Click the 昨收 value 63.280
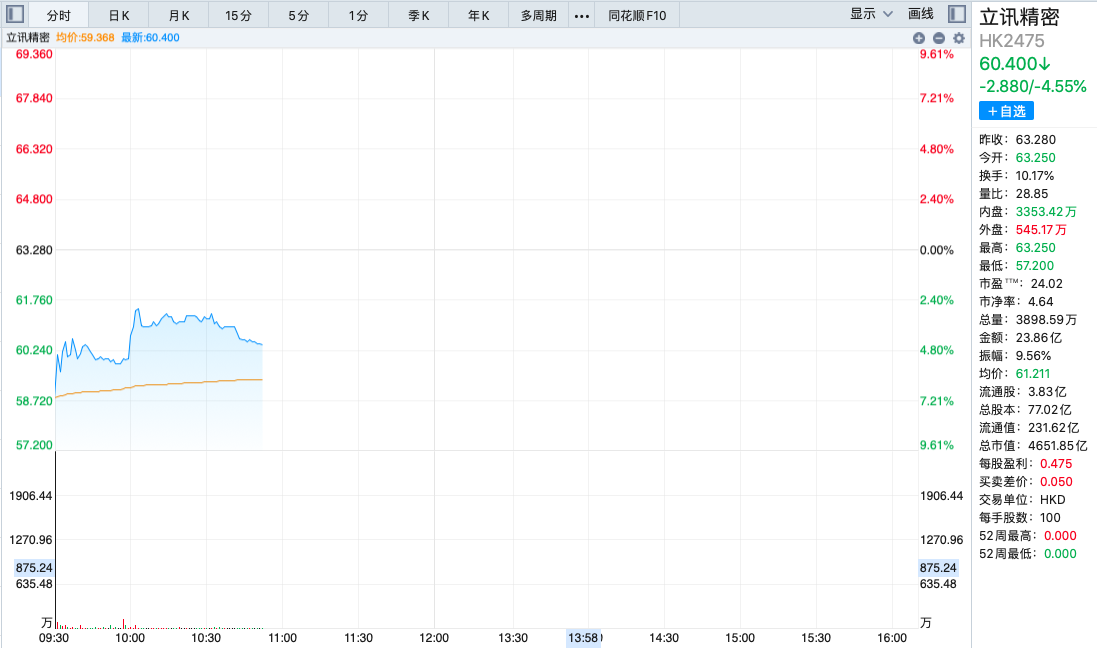The image size is (1097, 648). 1036,140
